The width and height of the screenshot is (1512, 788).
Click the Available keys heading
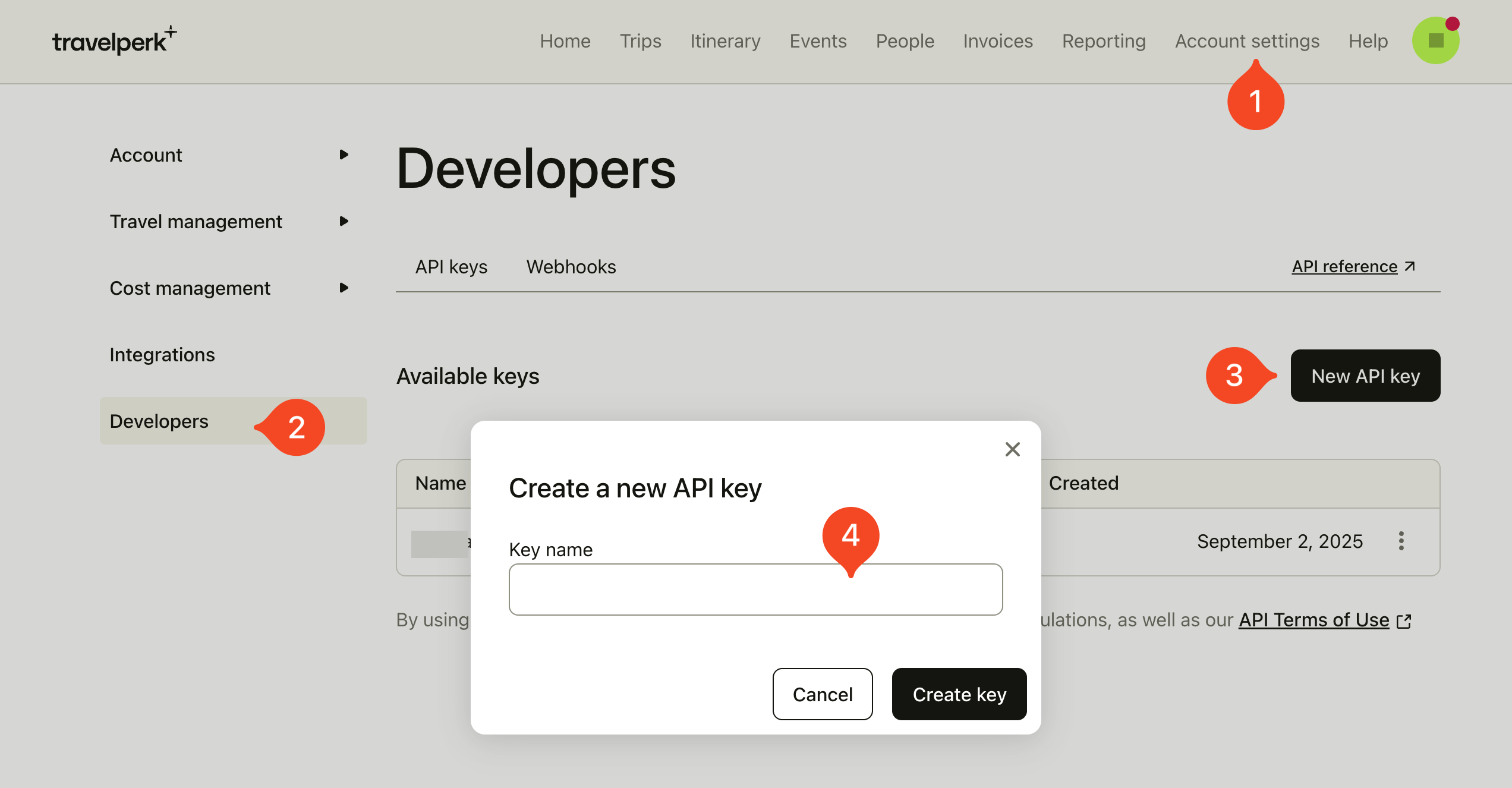(468, 376)
